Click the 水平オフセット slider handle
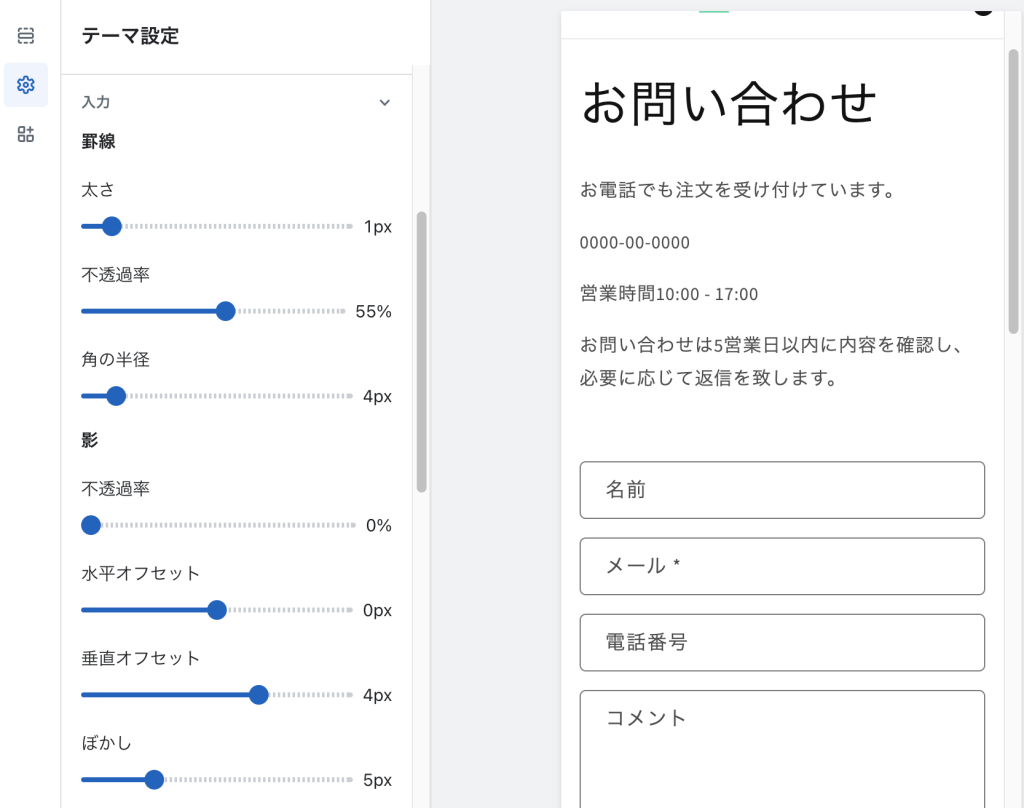1024x808 pixels. coord(217,610)
